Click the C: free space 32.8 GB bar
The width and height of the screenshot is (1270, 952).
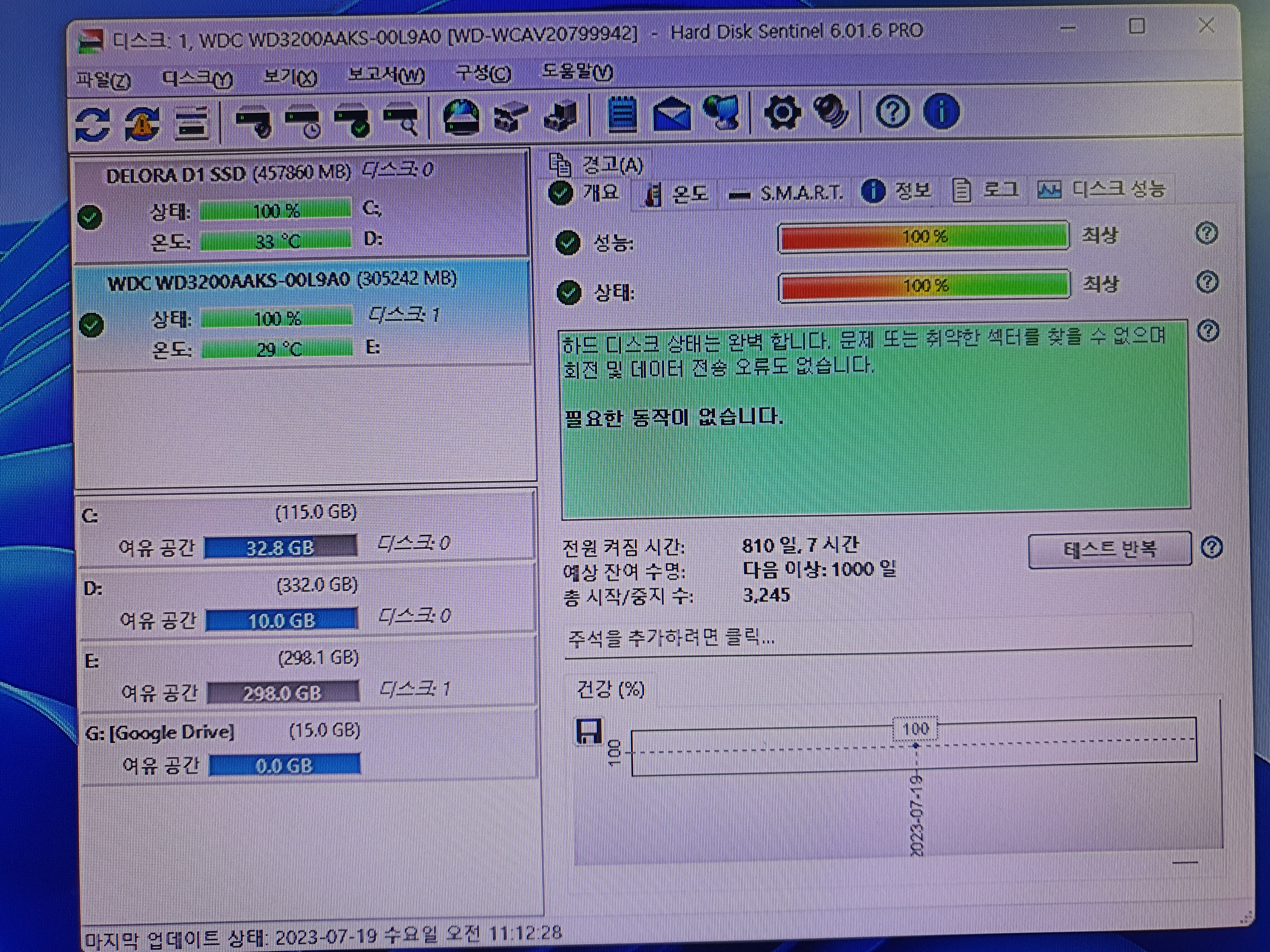[280, 547]
